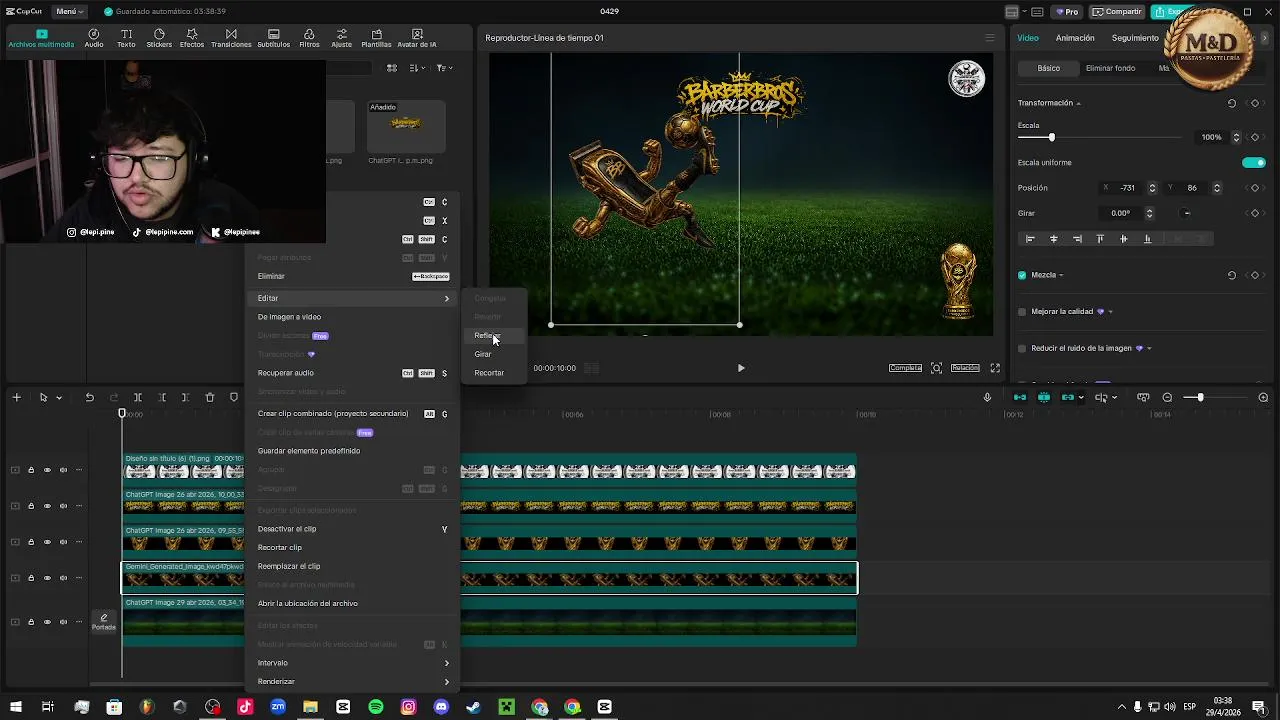Screen dimensions: 1280x720
Task: Open the Filtros panel
Action: tap(309, 38)
